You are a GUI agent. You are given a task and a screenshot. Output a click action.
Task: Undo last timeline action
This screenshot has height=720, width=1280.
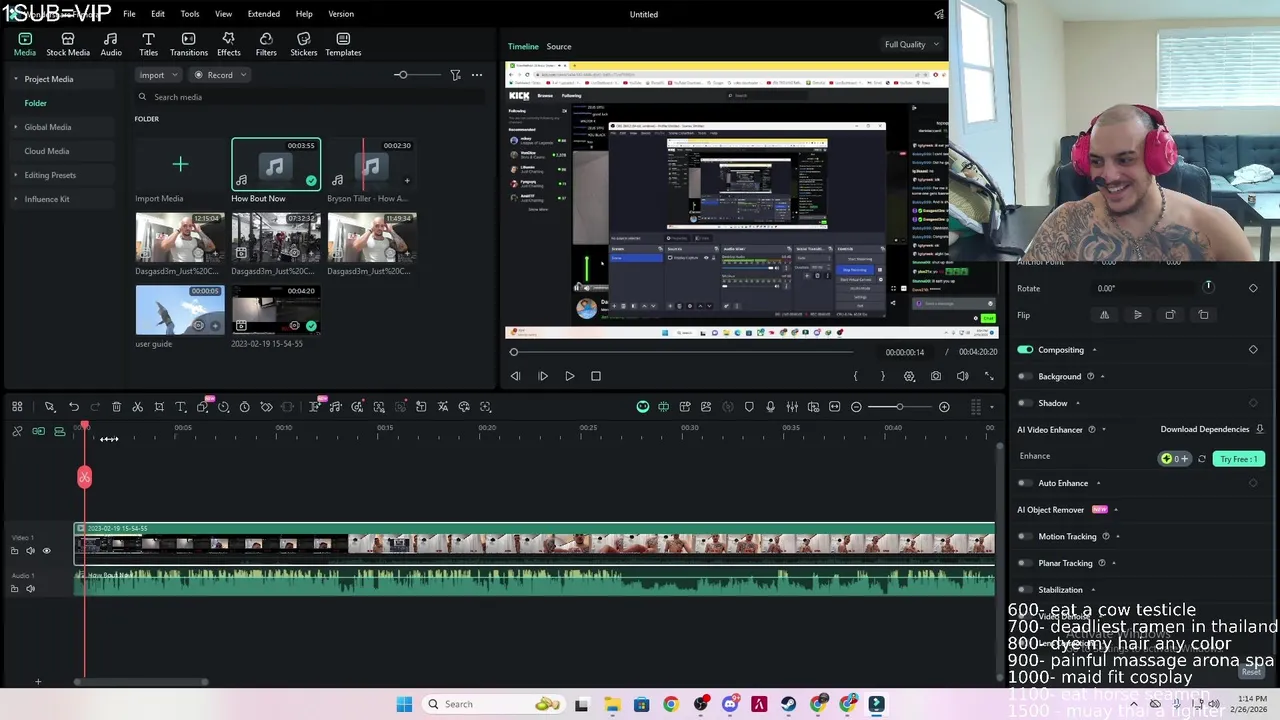(74, 407)
